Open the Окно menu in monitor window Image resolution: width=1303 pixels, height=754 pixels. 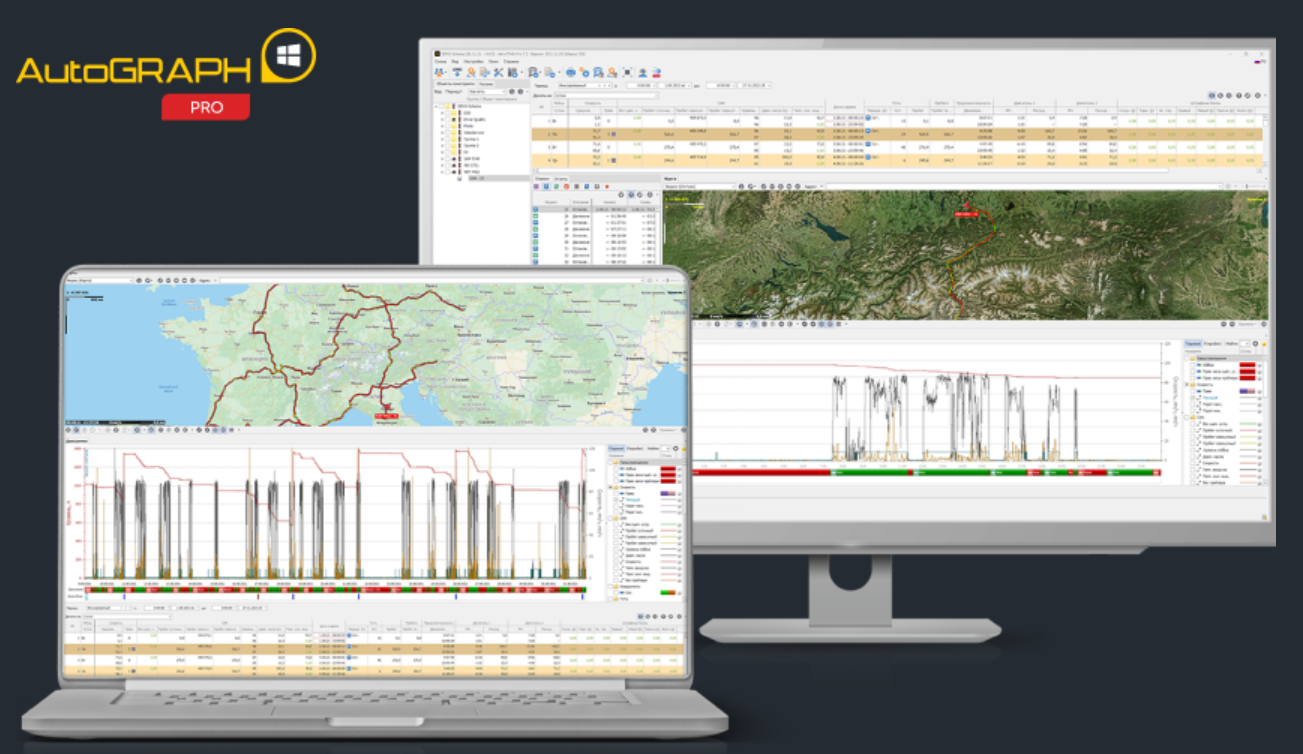tap(493, 61)
